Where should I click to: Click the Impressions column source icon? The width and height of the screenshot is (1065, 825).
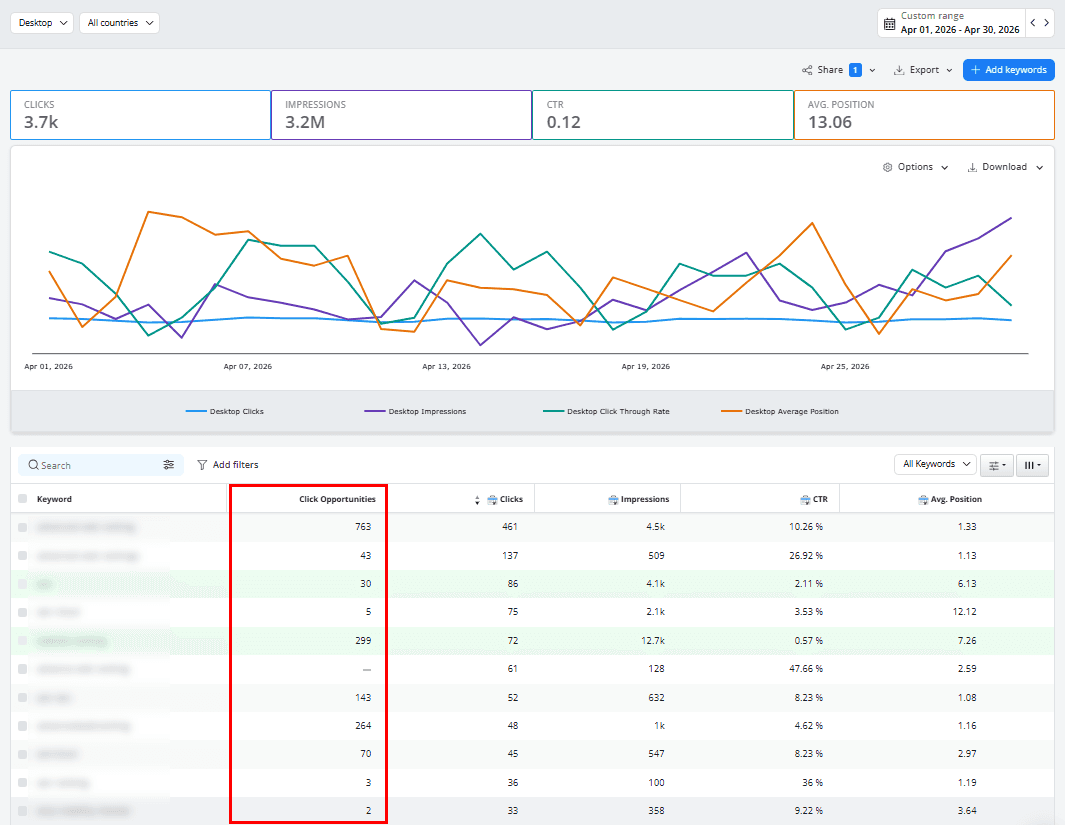click(x=613, y=500)
